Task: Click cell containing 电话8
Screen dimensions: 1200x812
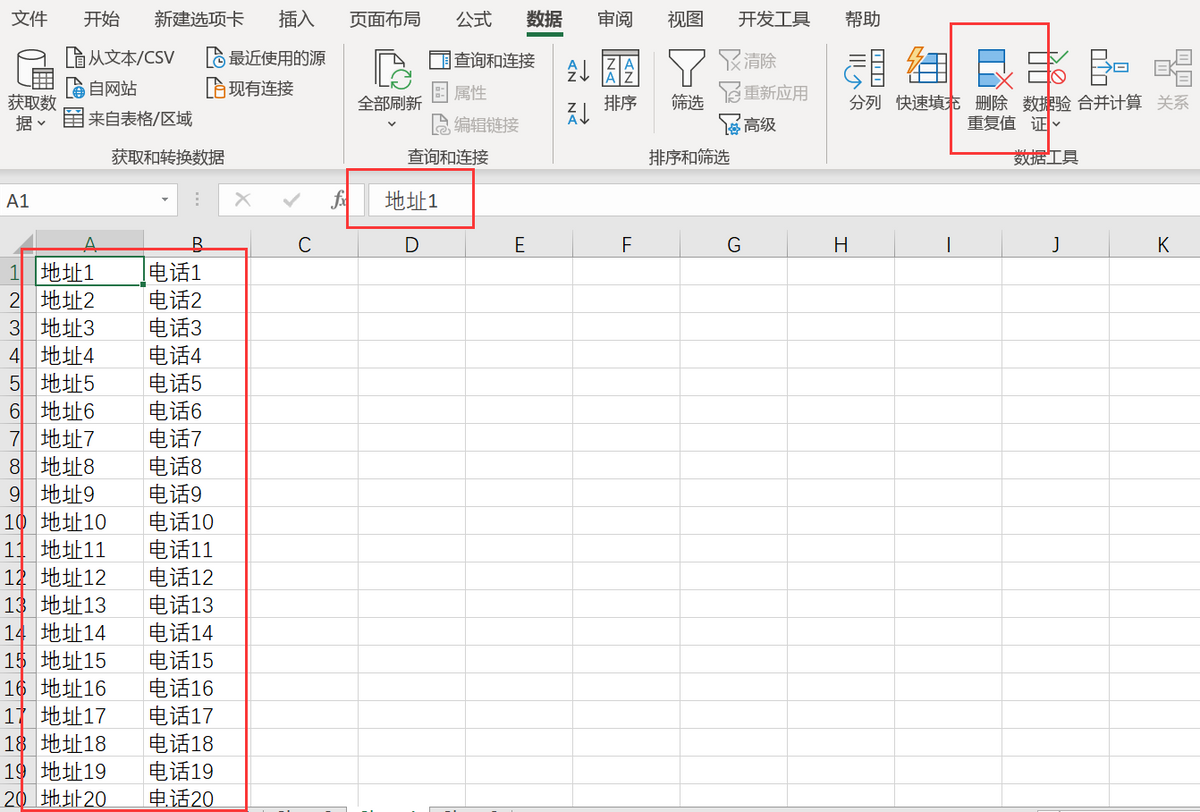Action: (x=197, y=466)
